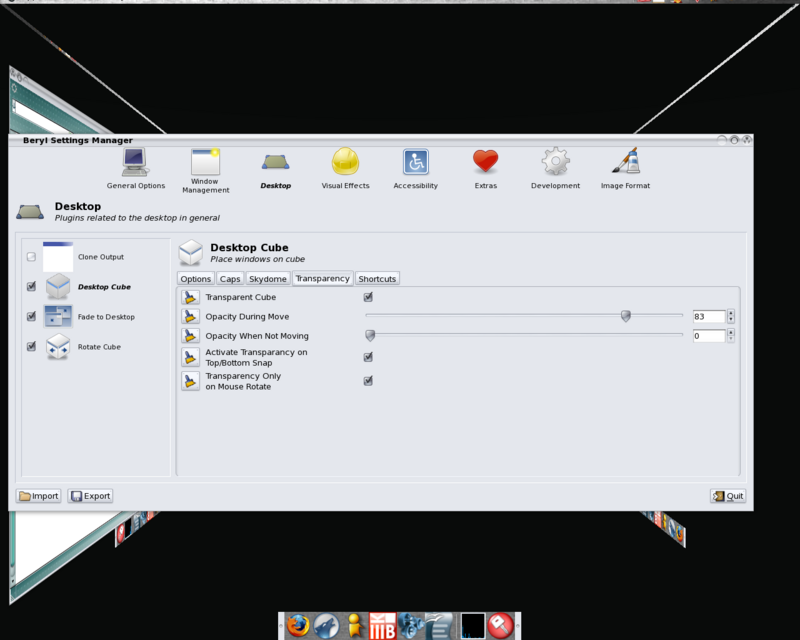Open the document writer icon in dock
Viewport: 800px width, 640px height.
click(x=439, y=626)
